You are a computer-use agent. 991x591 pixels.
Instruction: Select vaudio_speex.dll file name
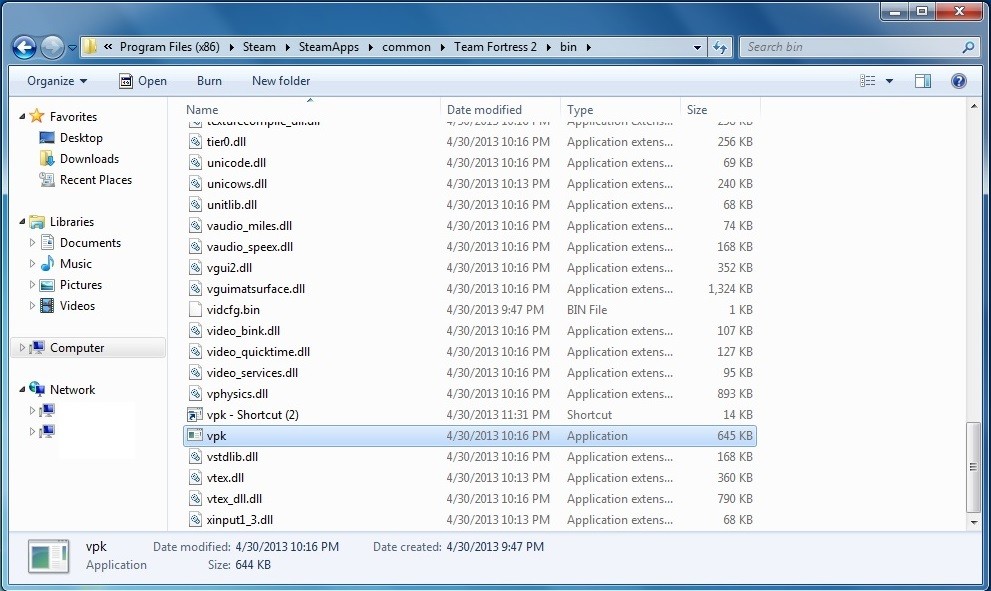coord(250,247)
